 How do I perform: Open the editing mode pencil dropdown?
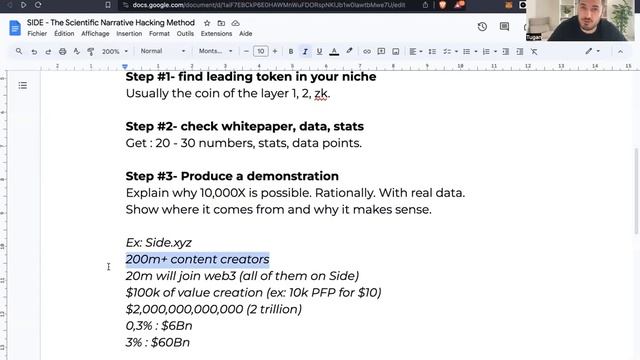592,51
